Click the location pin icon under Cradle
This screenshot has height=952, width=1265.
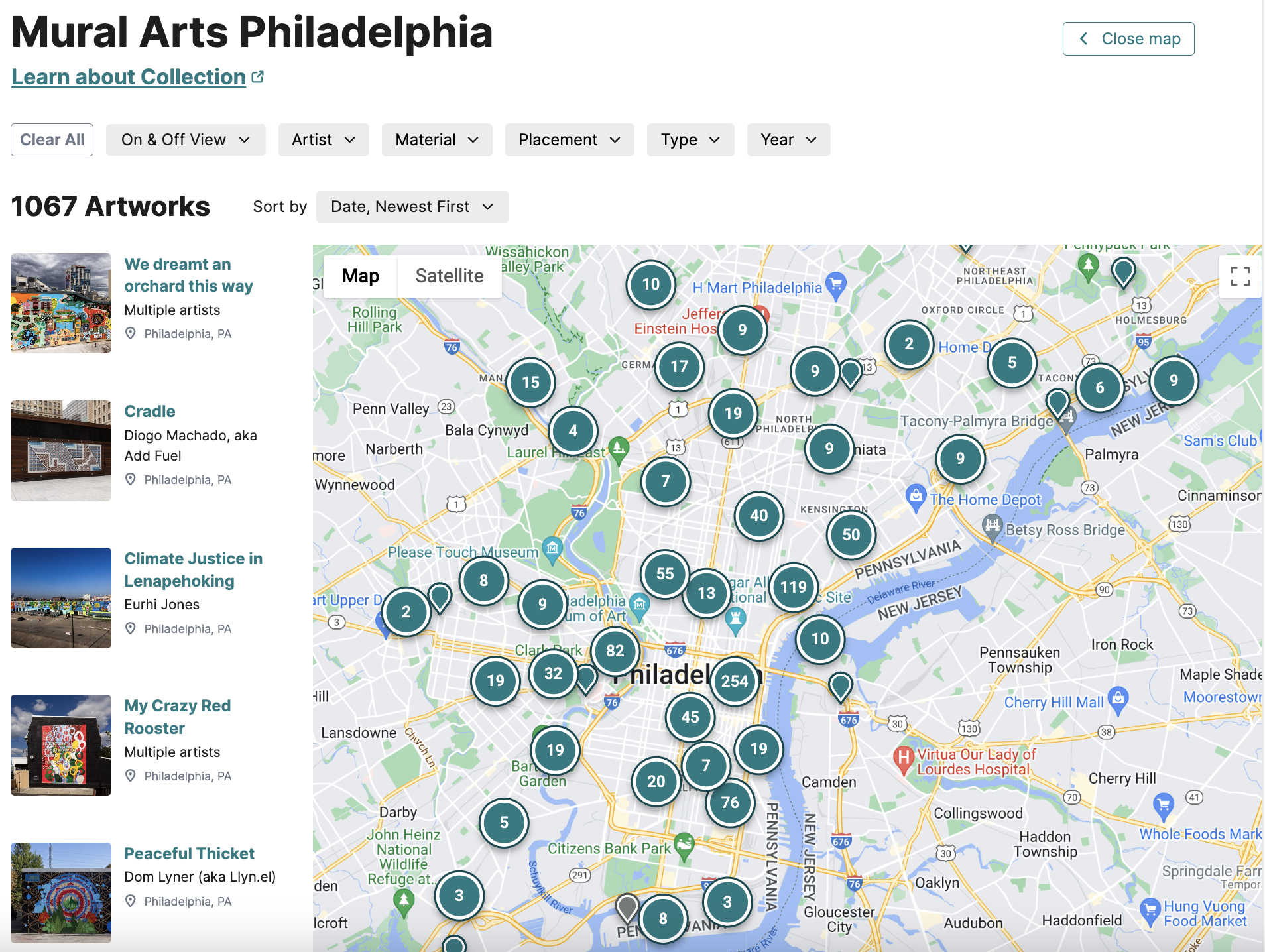pyautogui.click(x=131, y=479)
